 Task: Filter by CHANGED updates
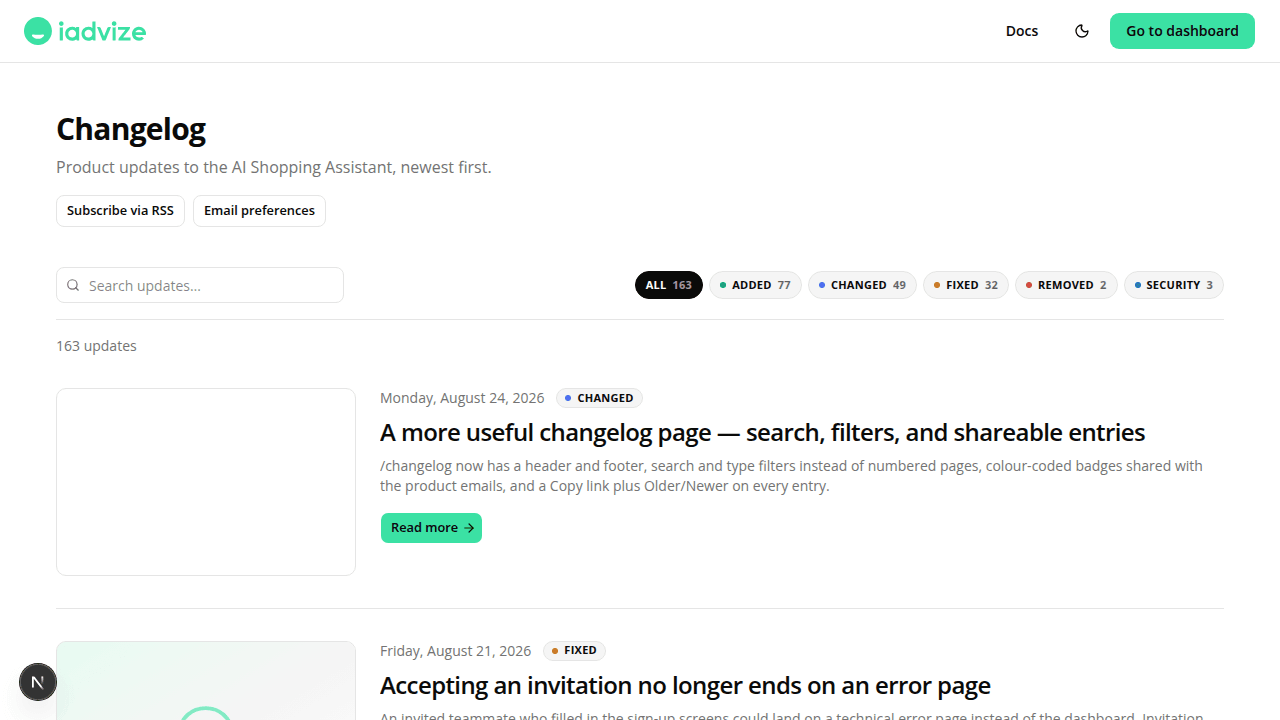pyautogui.click(x=862, y=285)
